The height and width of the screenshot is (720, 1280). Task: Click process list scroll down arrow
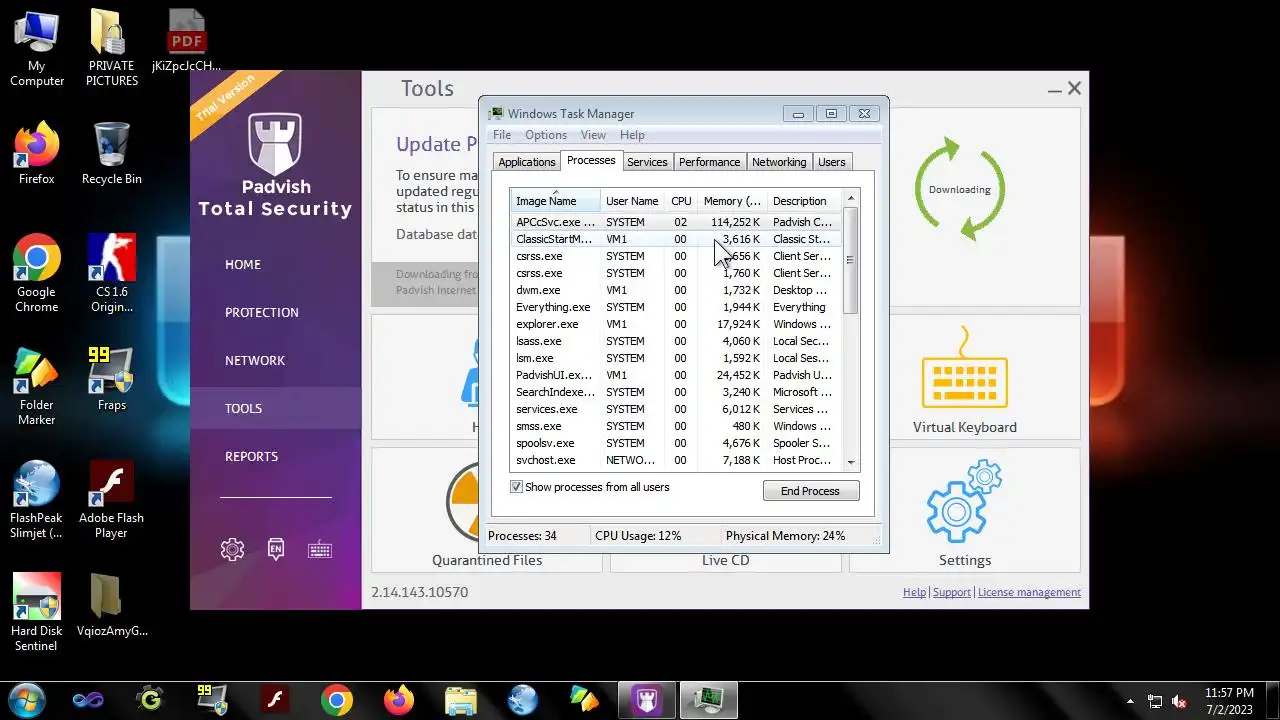click(x=851, y=462)
